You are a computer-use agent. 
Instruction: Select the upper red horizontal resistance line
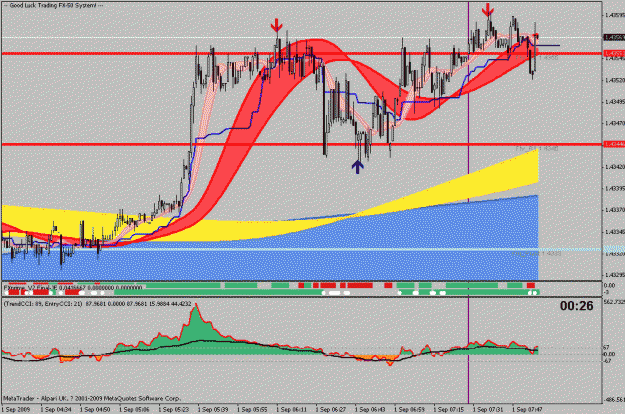point(302,53)
